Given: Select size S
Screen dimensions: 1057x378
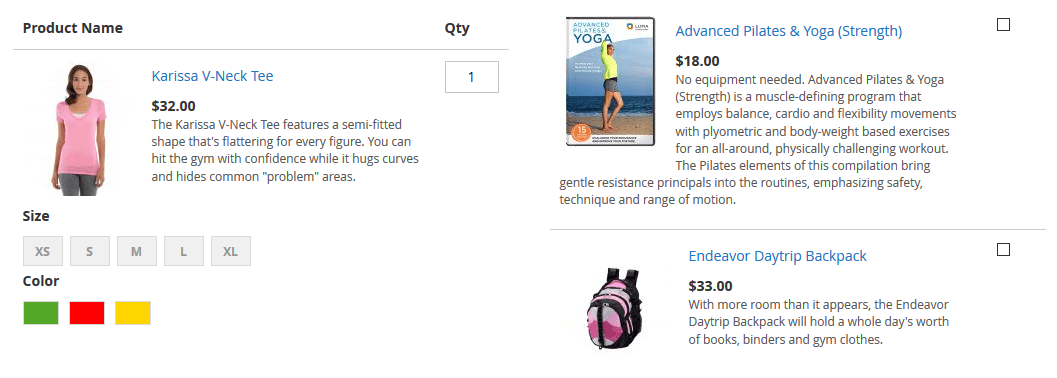Looking at the screenshot, I should point(90,251).
